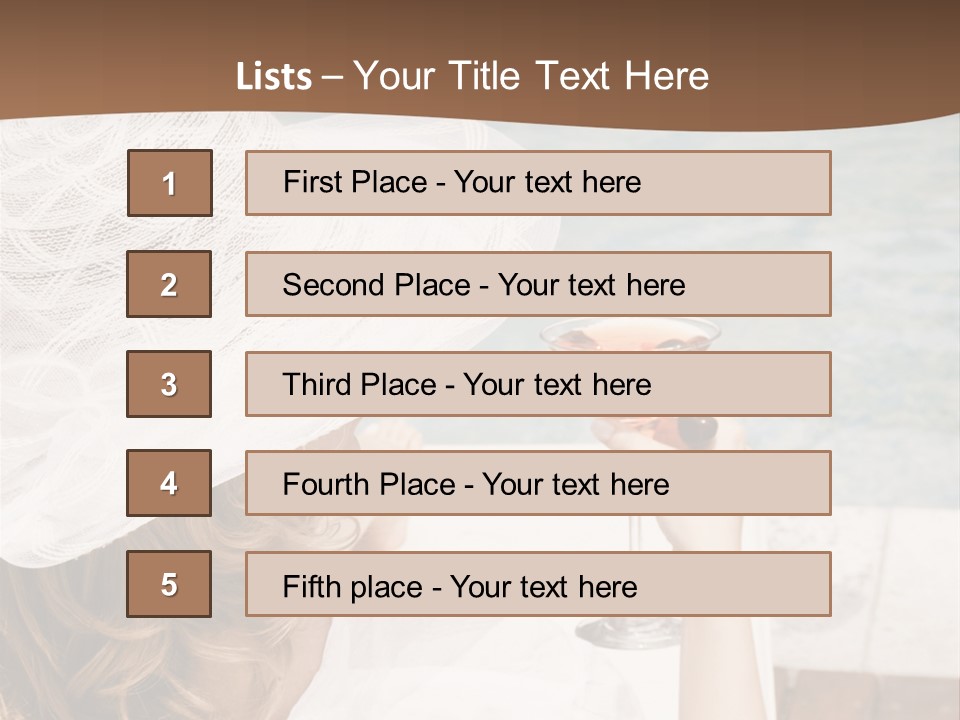Click the number 3 square

(169, 384)
